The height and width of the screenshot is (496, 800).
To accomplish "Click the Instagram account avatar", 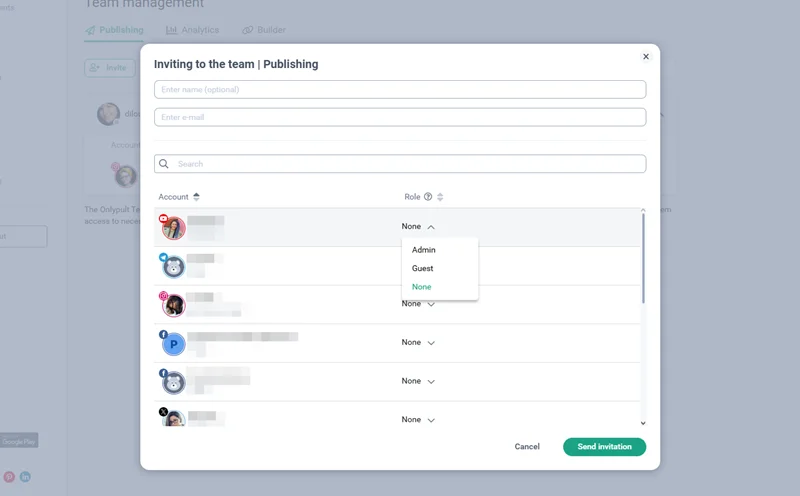I will click(174, 305).
